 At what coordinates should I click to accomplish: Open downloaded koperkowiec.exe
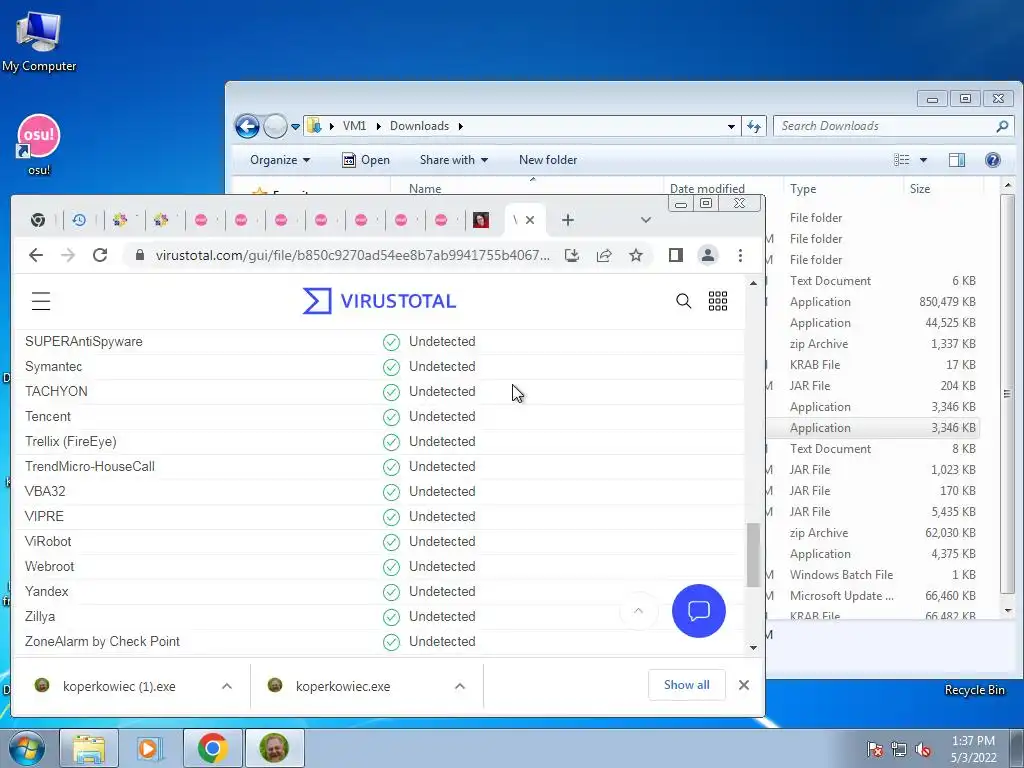pos(343,686)
